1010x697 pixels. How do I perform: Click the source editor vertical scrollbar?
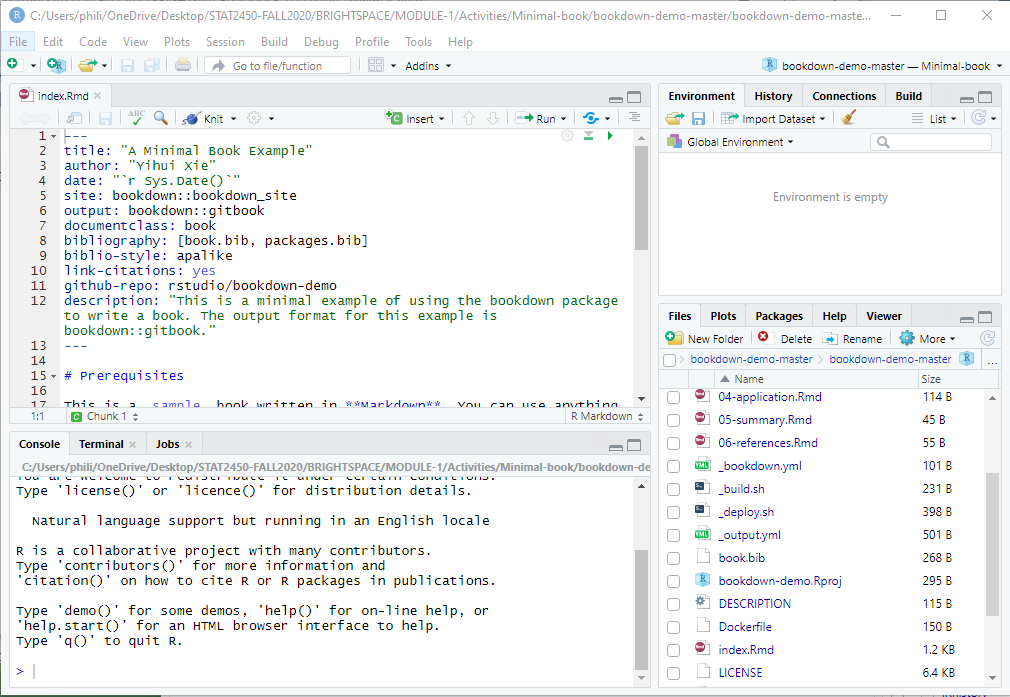click(x=641, y=198)
